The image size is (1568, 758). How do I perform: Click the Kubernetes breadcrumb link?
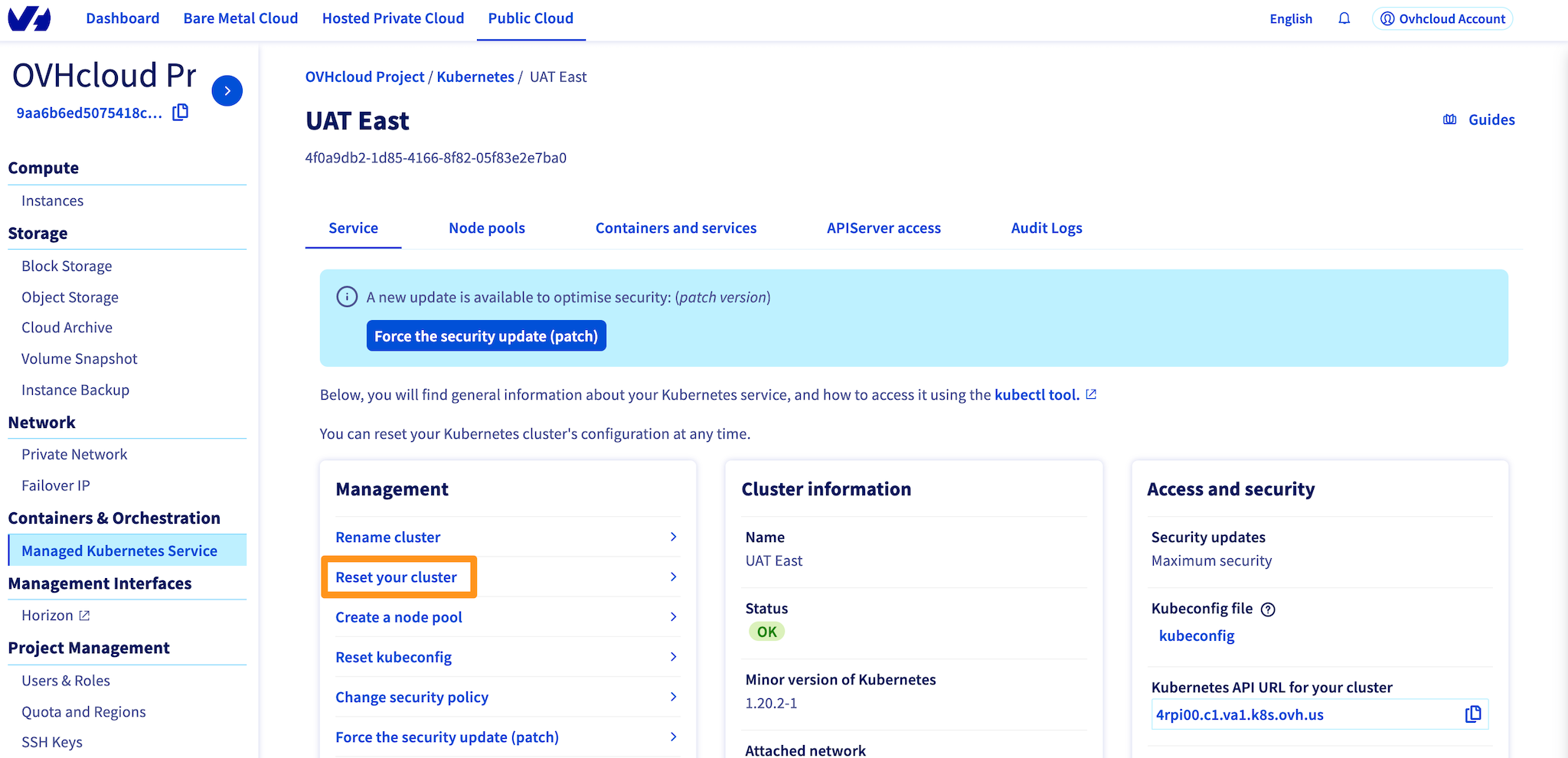pos(475,77)
